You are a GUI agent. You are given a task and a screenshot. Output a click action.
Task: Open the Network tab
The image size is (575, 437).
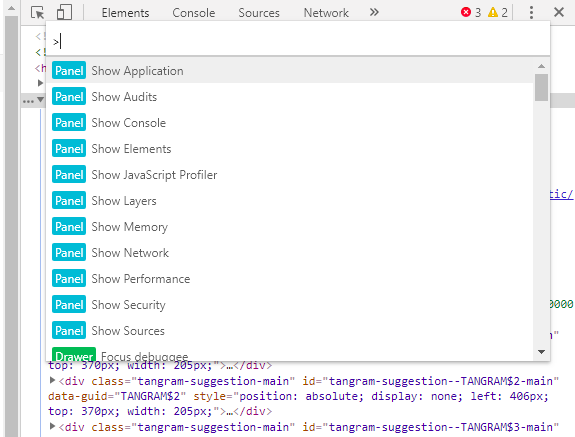(x=326, y=13)
